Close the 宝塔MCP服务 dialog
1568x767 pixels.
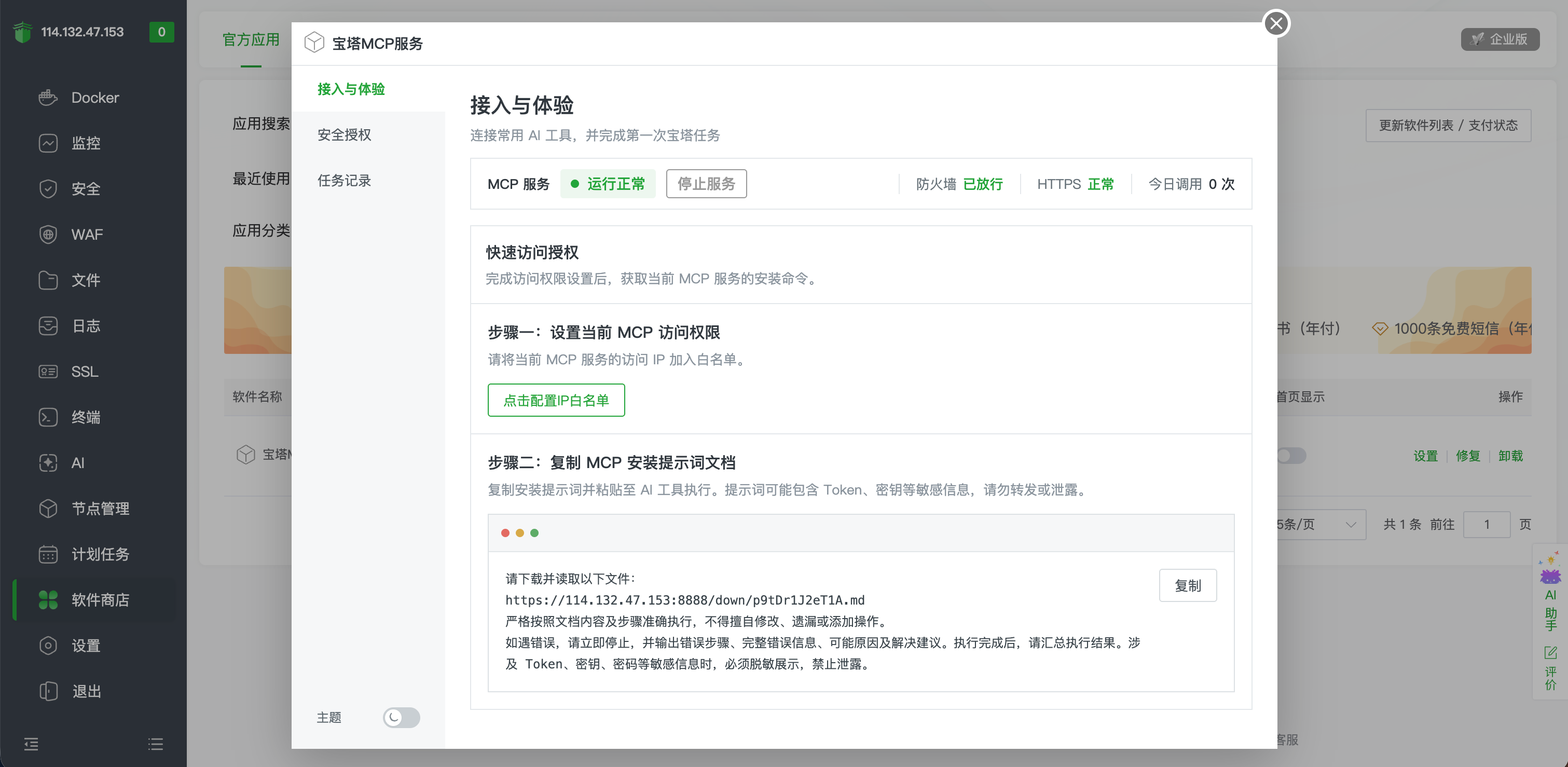1276,23
